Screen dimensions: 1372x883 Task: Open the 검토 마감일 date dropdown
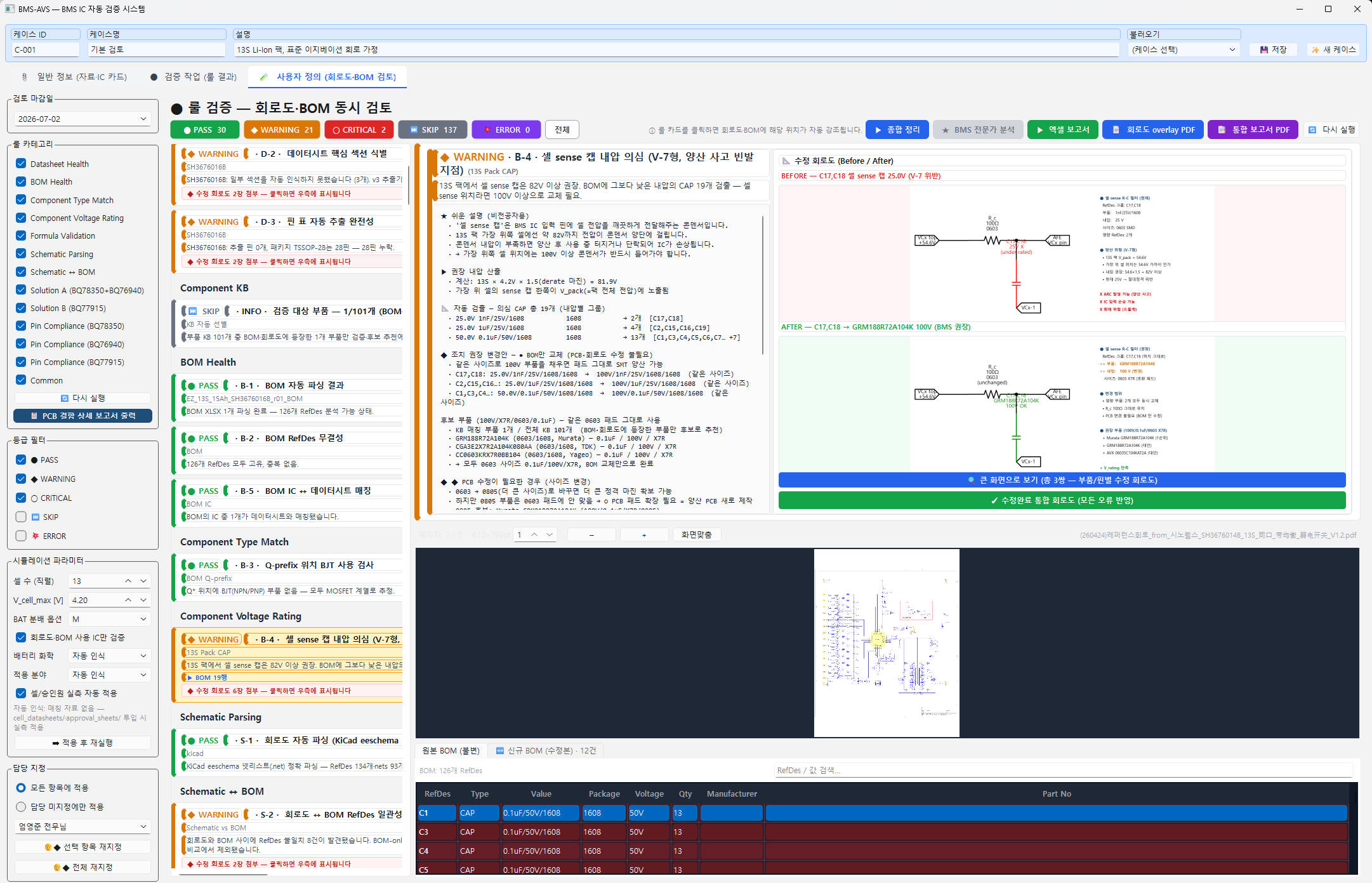(143, 119)
